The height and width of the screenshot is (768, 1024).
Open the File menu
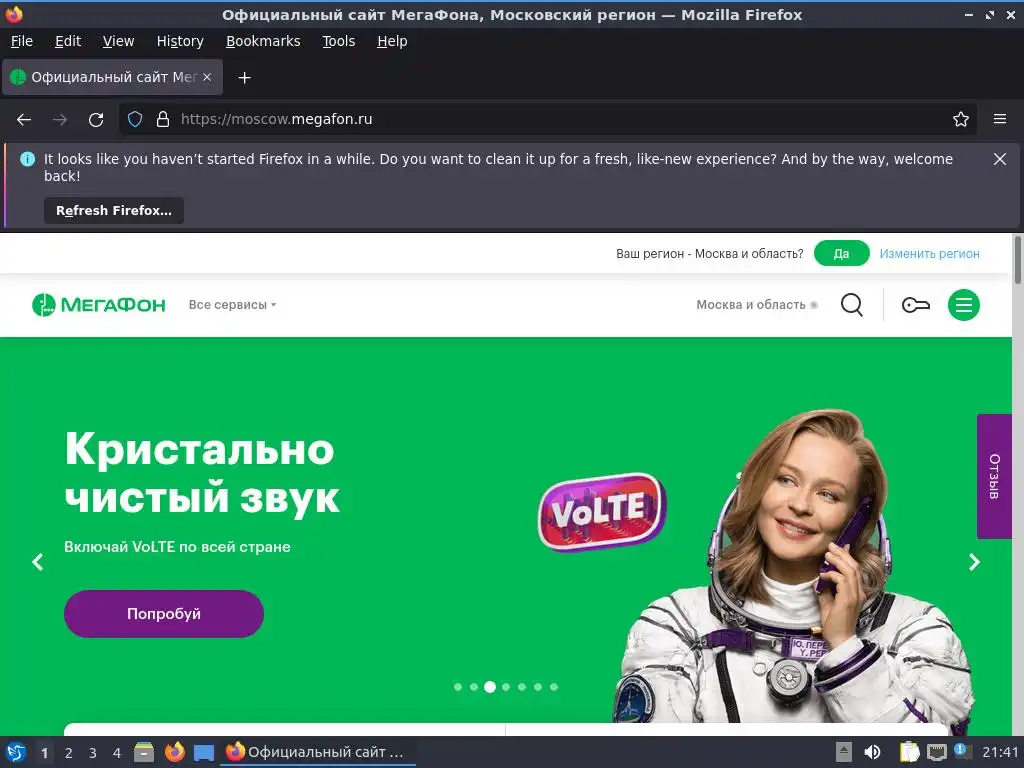click(x=22, y=41)
